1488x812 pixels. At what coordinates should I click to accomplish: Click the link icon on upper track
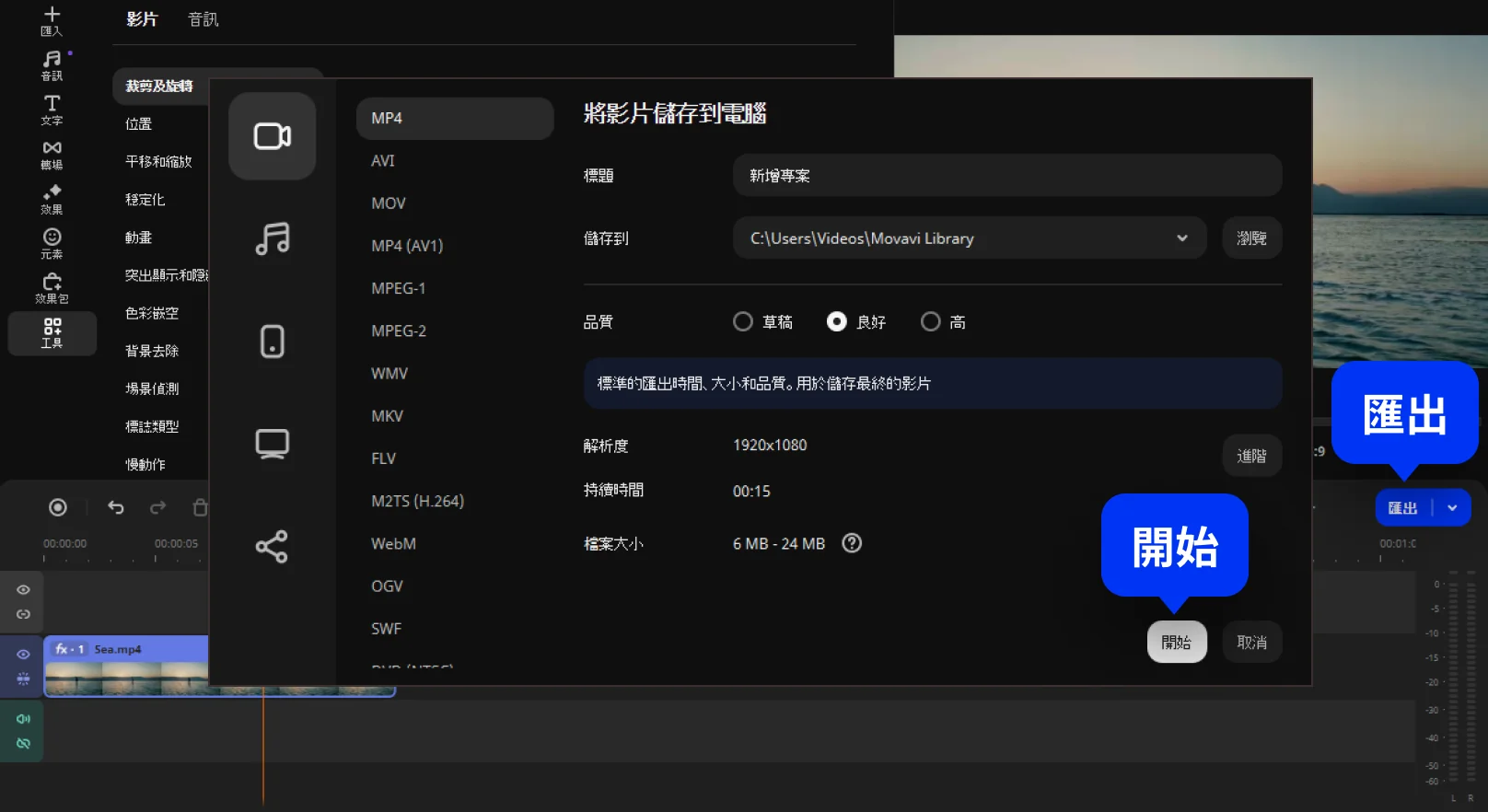point(23,614)
